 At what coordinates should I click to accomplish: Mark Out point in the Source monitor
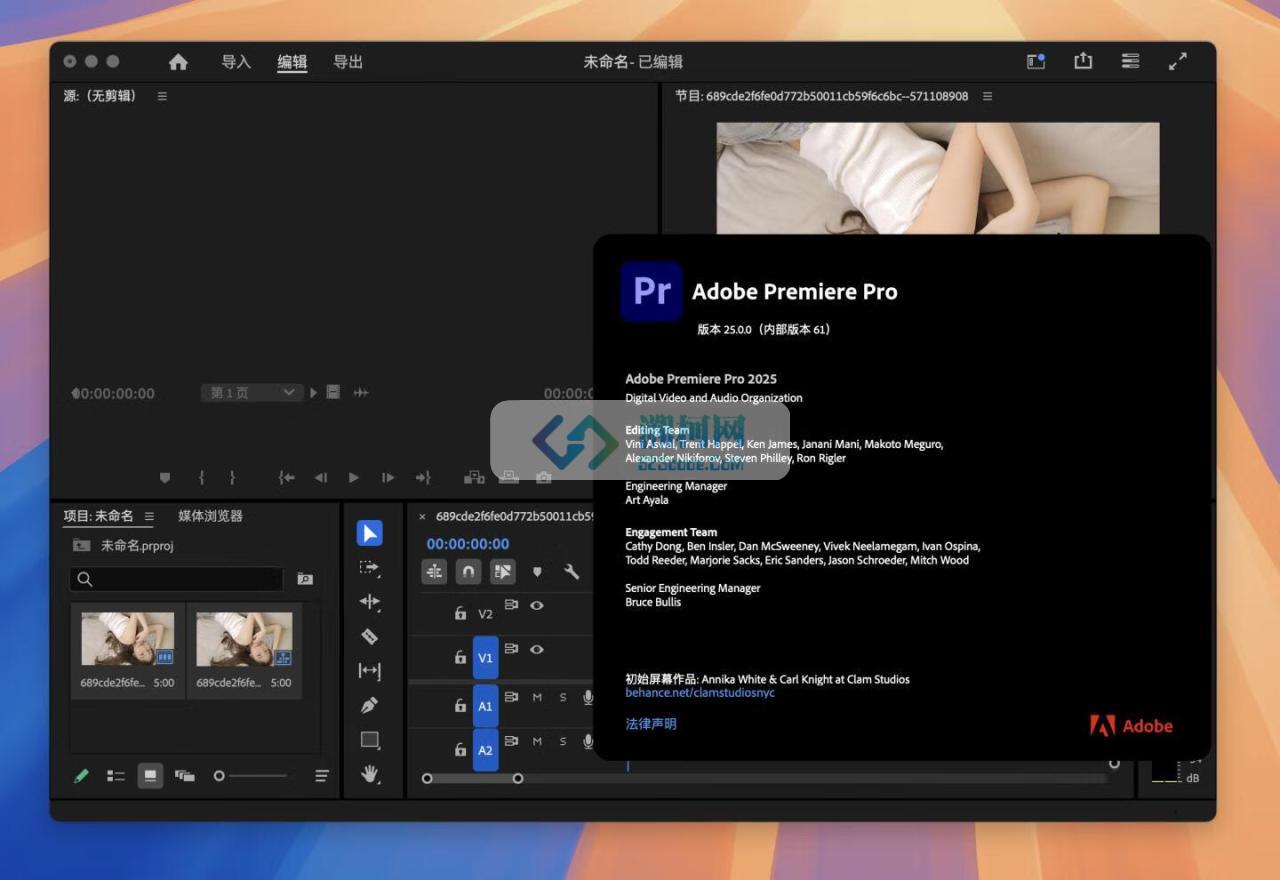coord(232,478)
